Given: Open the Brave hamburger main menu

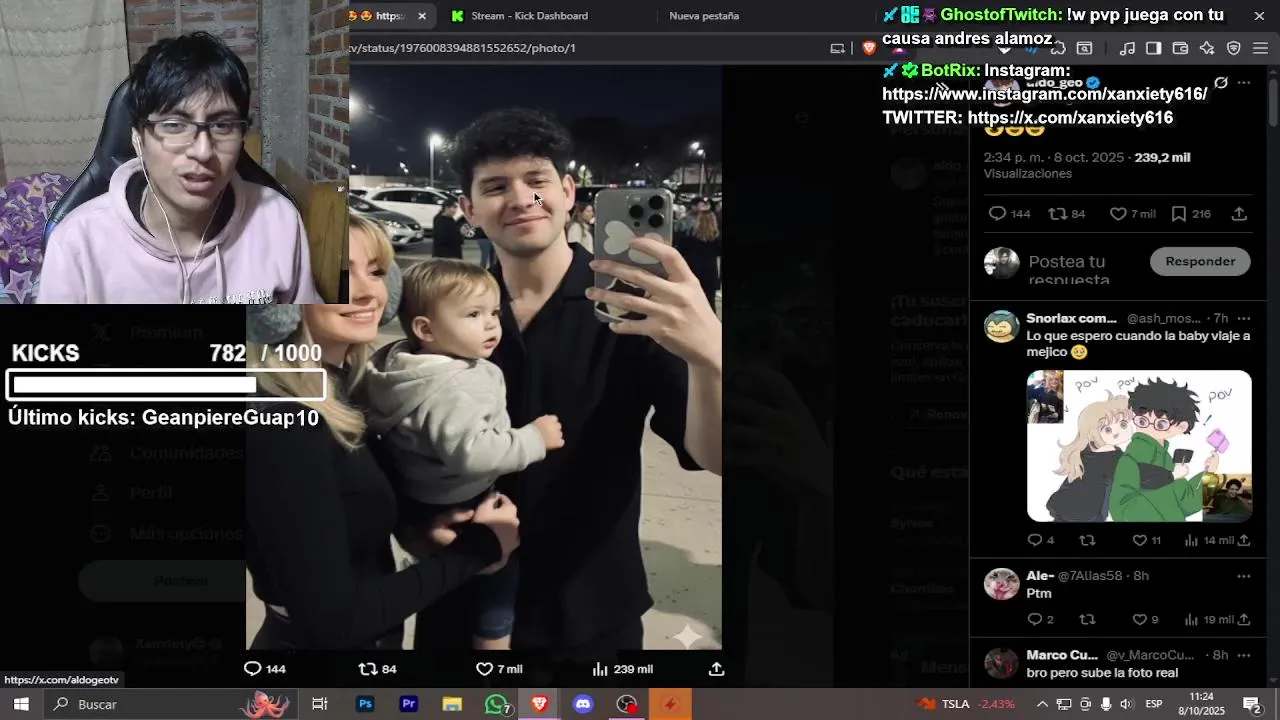Looking at the screenshot, I should (1260, 48).
